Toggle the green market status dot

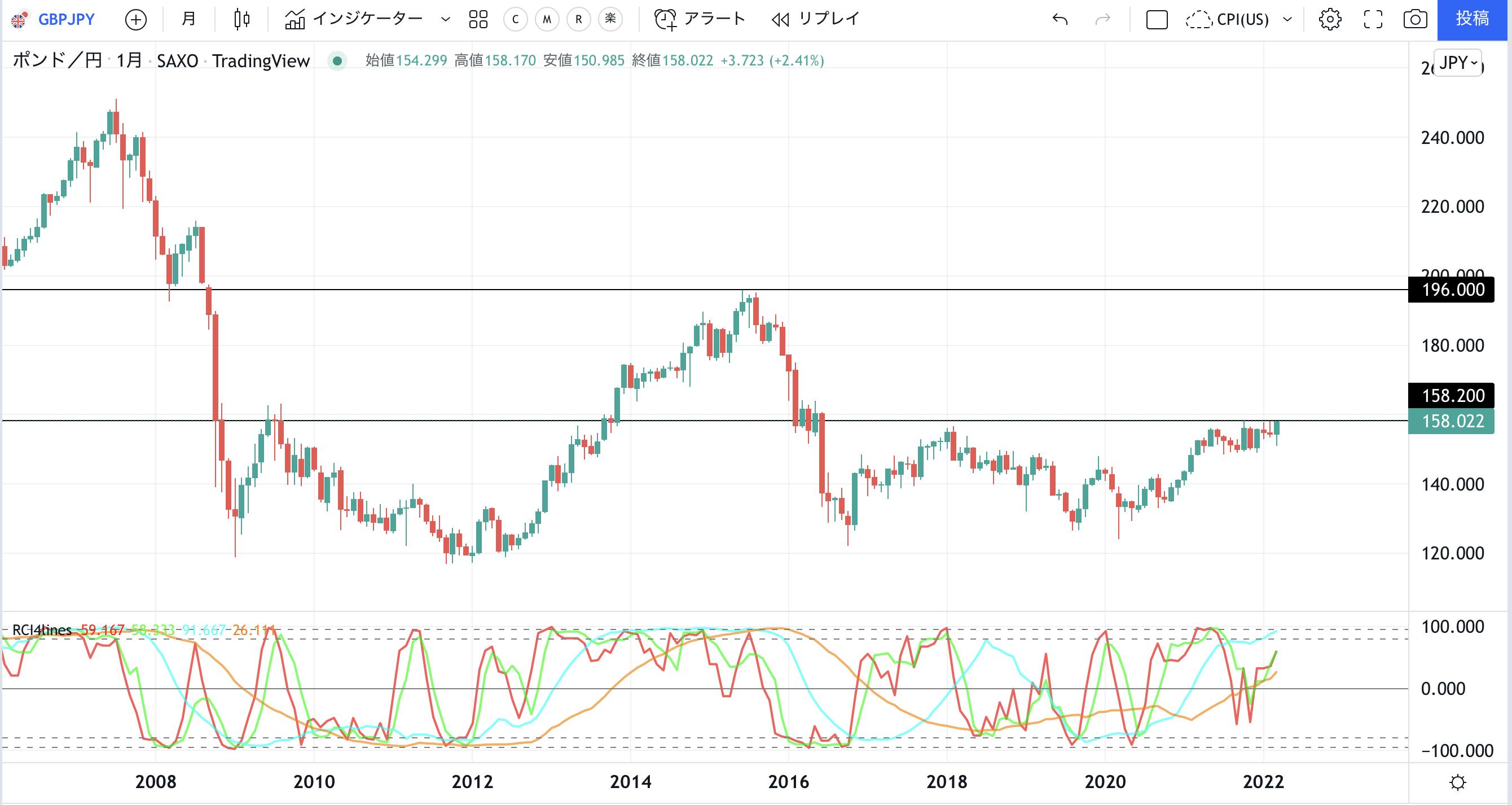pos(337,60)
